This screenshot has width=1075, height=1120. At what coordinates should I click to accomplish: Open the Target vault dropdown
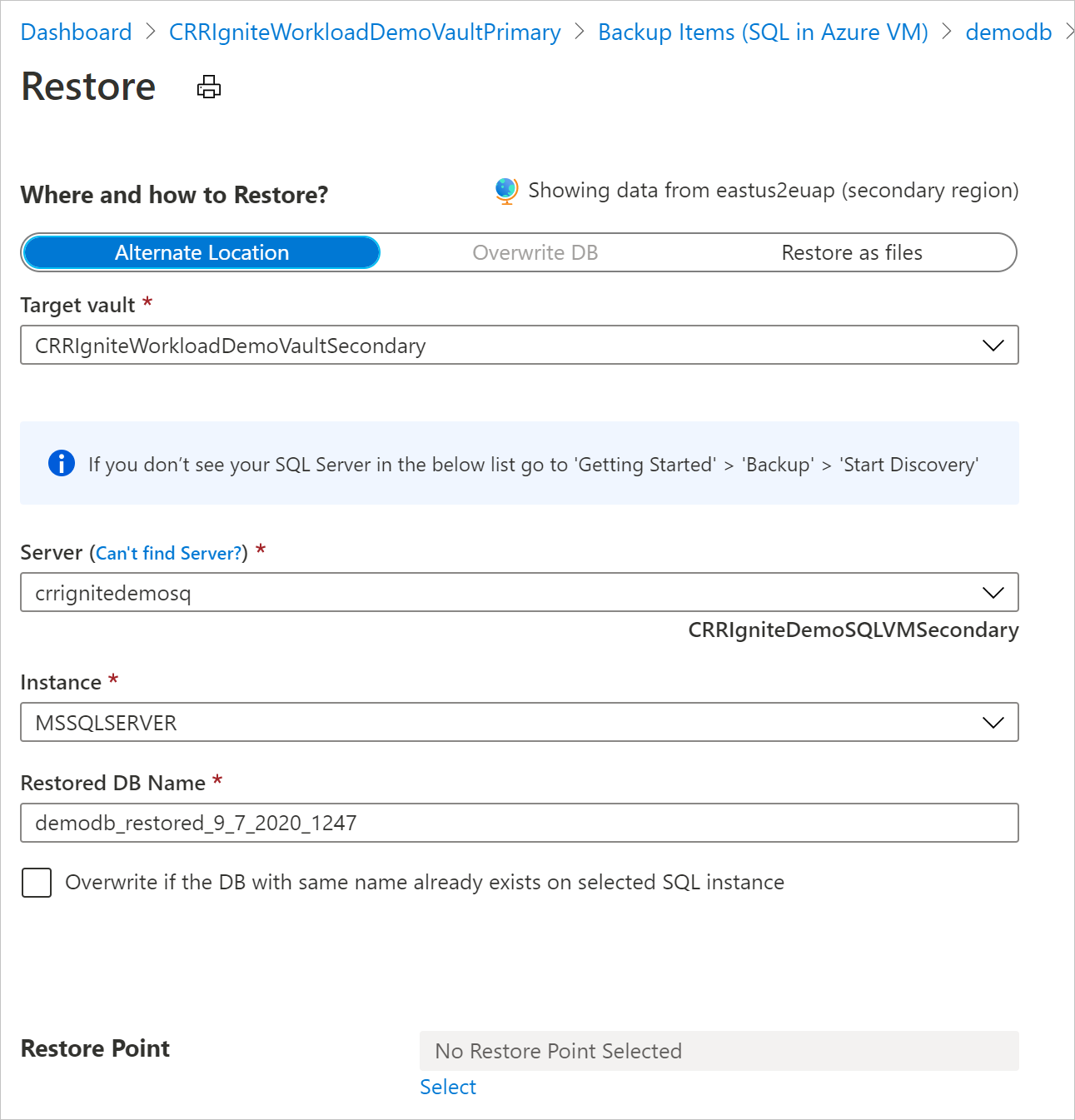(x=993, y=345)
